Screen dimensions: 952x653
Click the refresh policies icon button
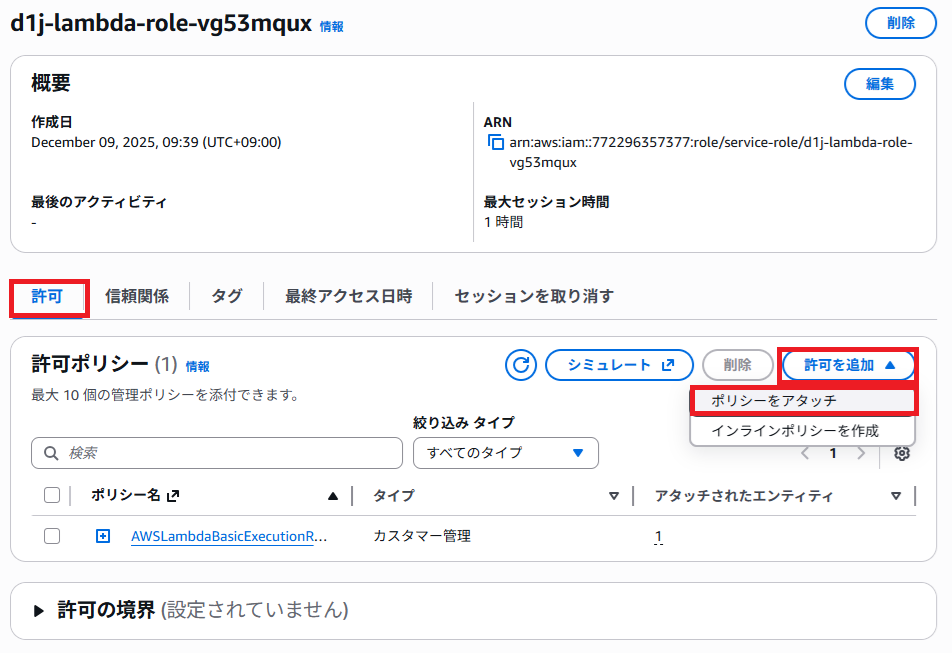point(520,365)
